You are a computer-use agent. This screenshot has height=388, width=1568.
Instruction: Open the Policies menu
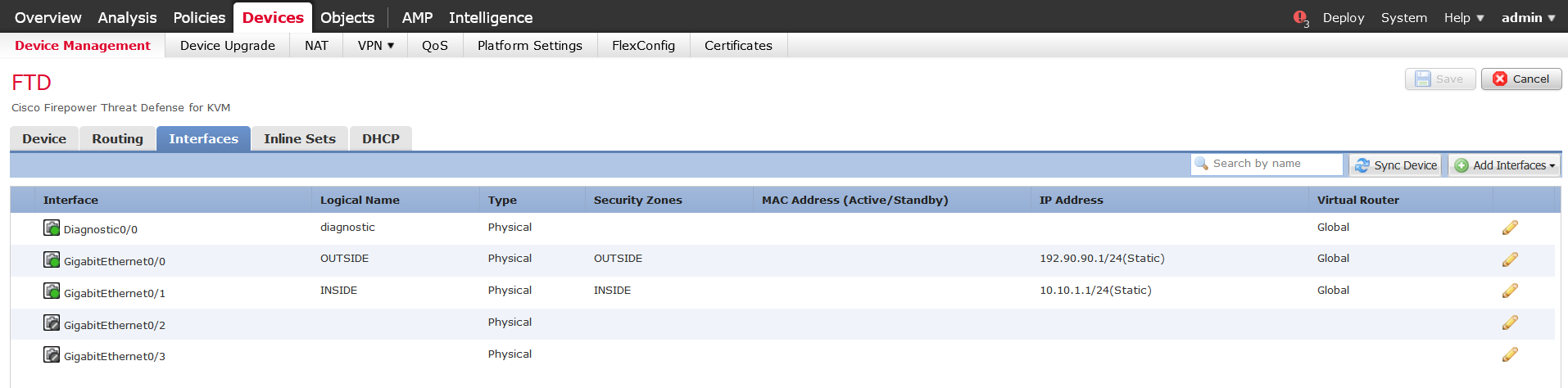pyautogui.click(x=199, y=17)
